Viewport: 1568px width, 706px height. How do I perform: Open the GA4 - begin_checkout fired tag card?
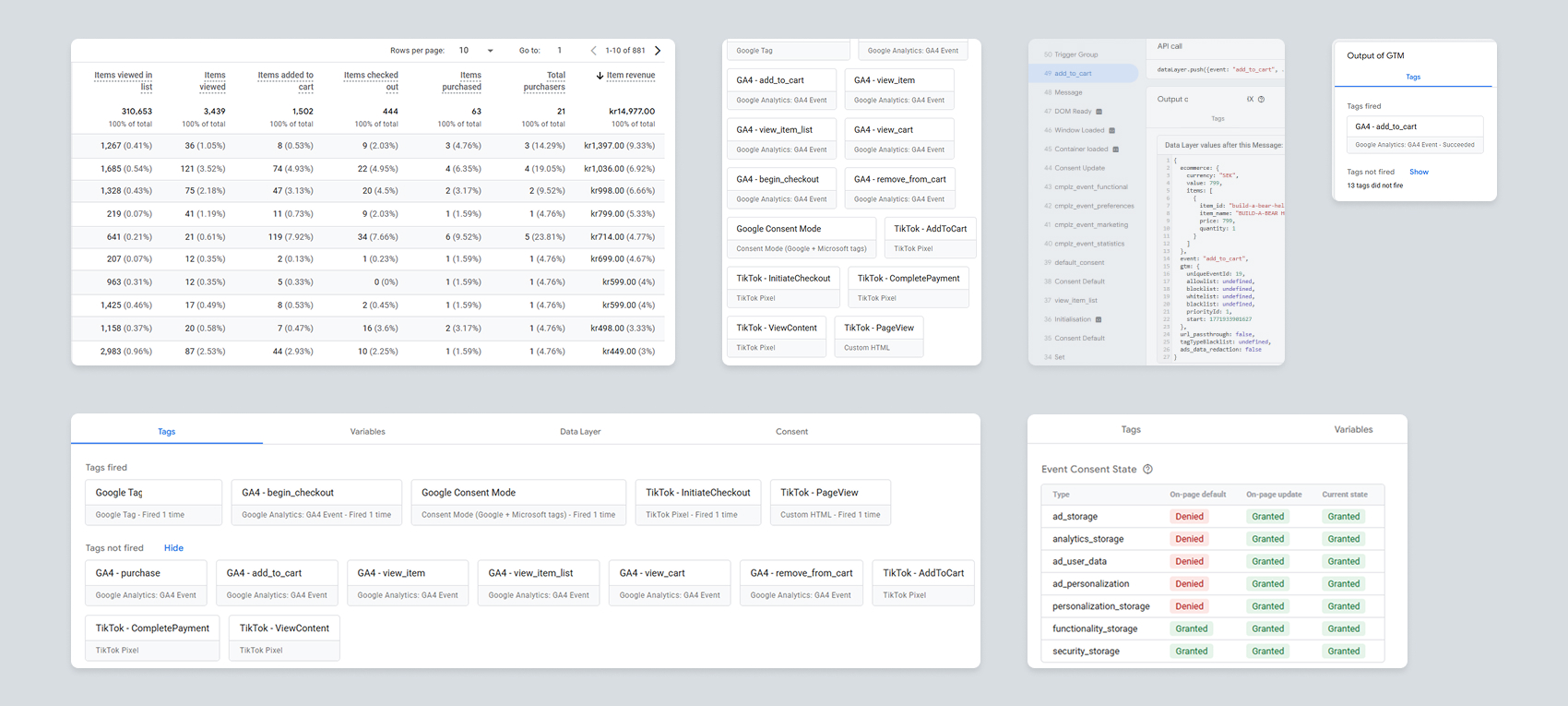point(316,502)
